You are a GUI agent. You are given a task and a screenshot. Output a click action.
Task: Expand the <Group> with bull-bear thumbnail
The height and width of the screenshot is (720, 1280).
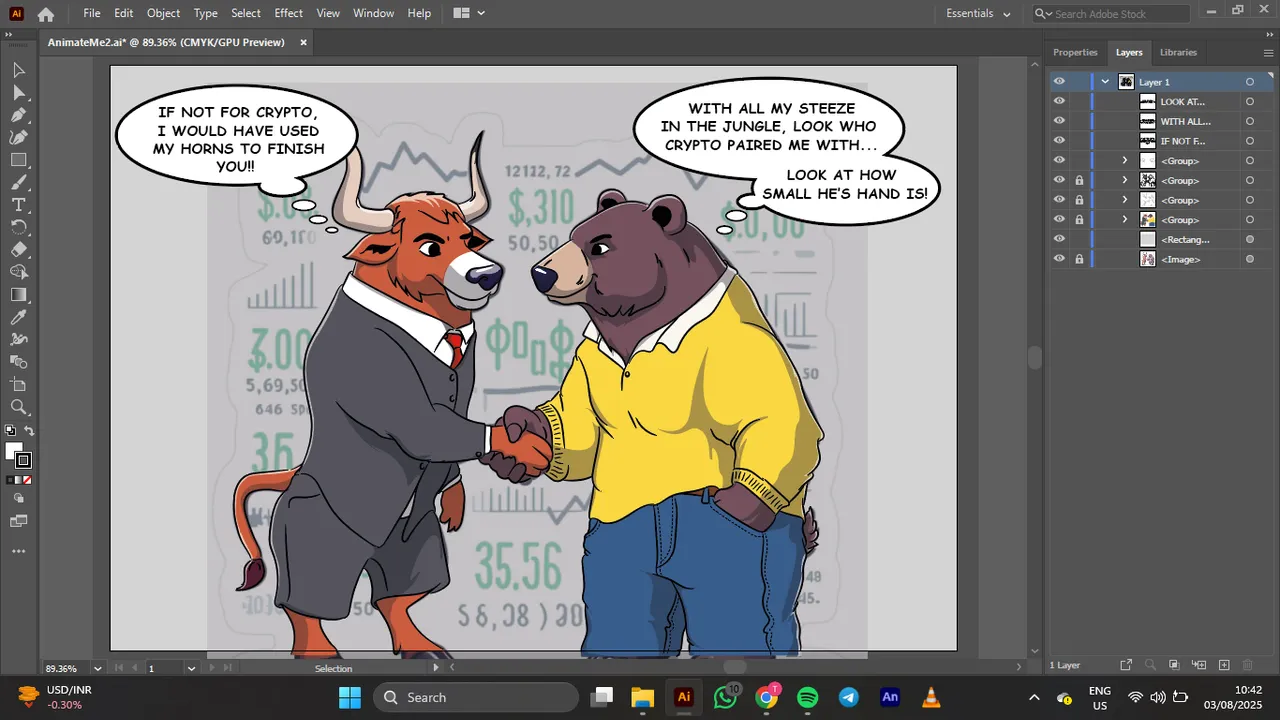pyautogui.click(x=1124, y=220)
